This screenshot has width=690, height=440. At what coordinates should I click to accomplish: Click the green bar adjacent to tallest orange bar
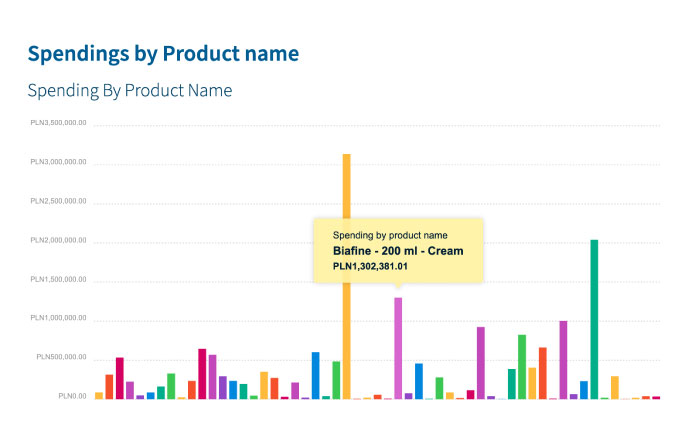336,380
